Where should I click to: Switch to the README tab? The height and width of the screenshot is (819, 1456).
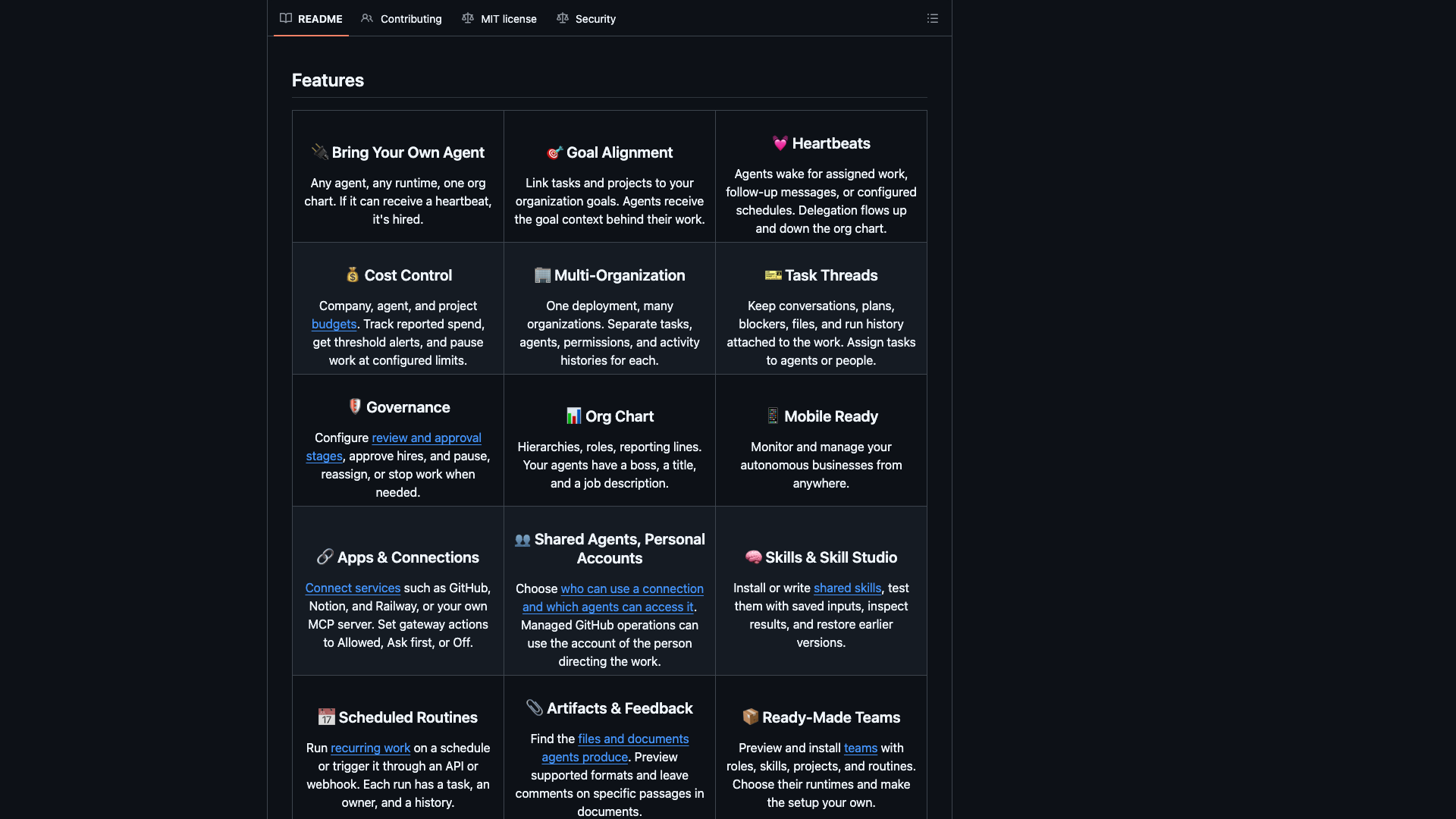(x=311, y=18)
